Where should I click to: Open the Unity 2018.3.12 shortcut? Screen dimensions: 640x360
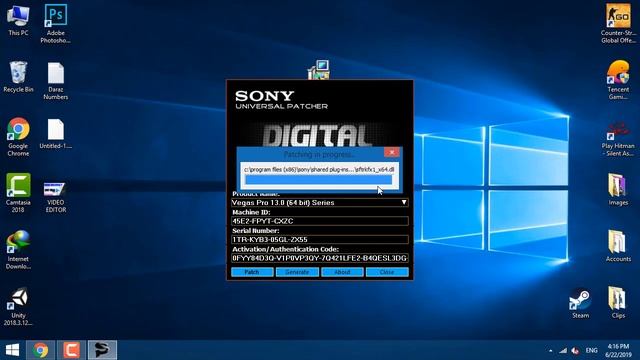(x=18, y=306)
